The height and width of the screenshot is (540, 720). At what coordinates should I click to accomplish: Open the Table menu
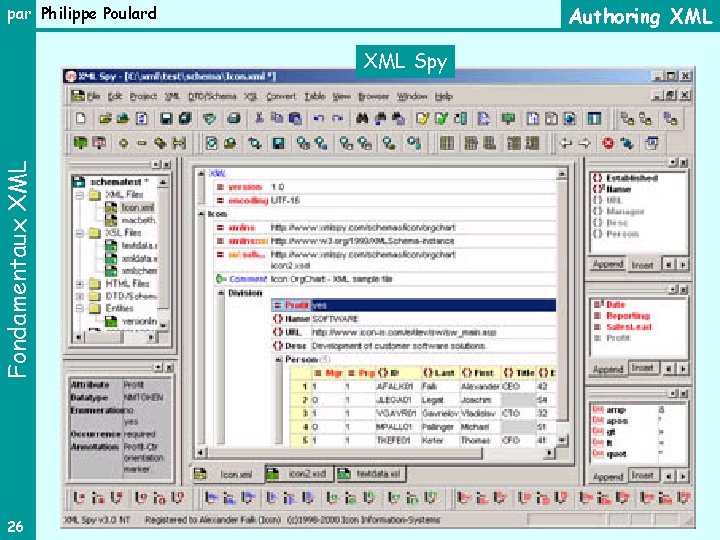point(315,96)
